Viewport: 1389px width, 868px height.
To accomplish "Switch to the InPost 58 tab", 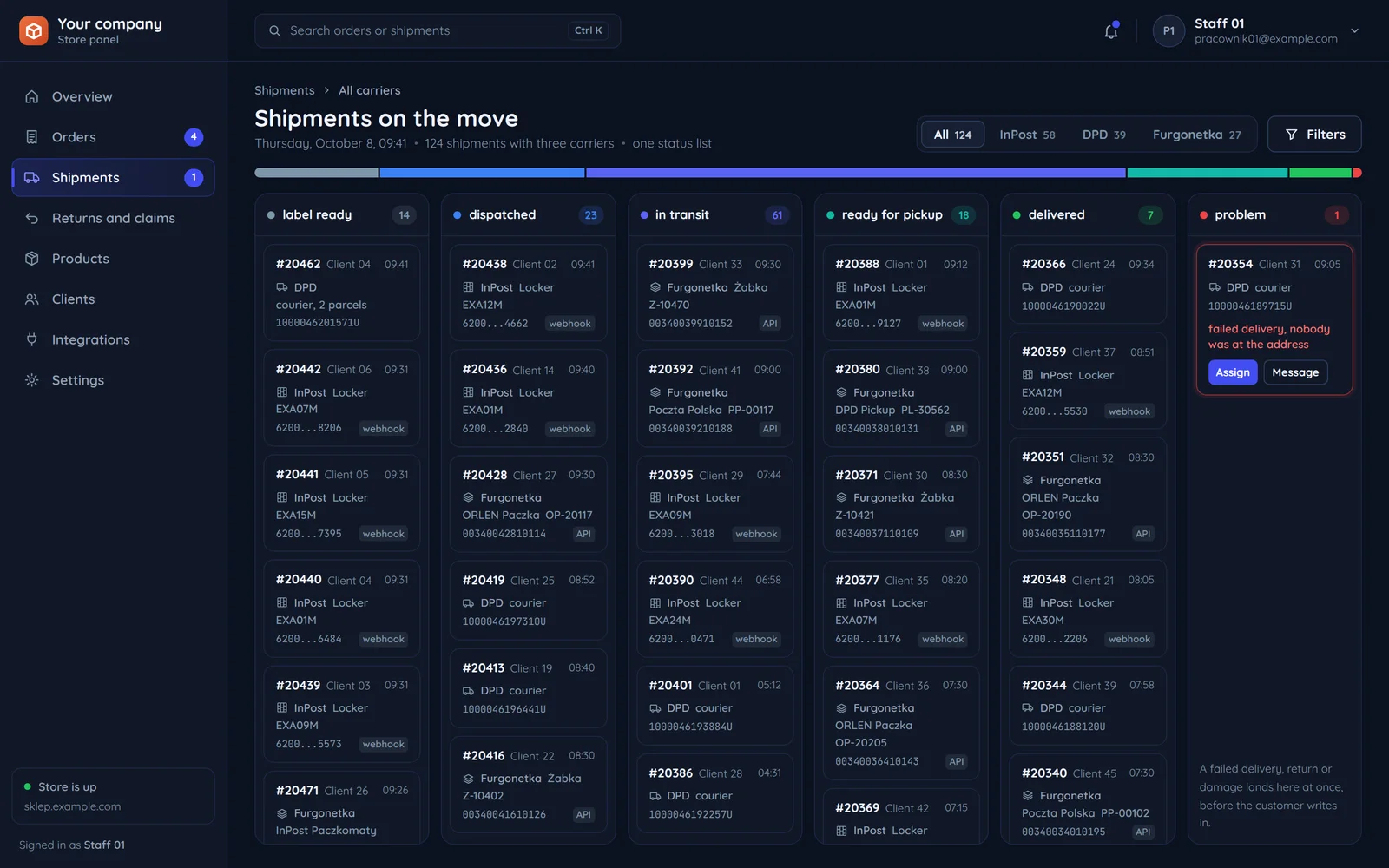I will 1027,135.
